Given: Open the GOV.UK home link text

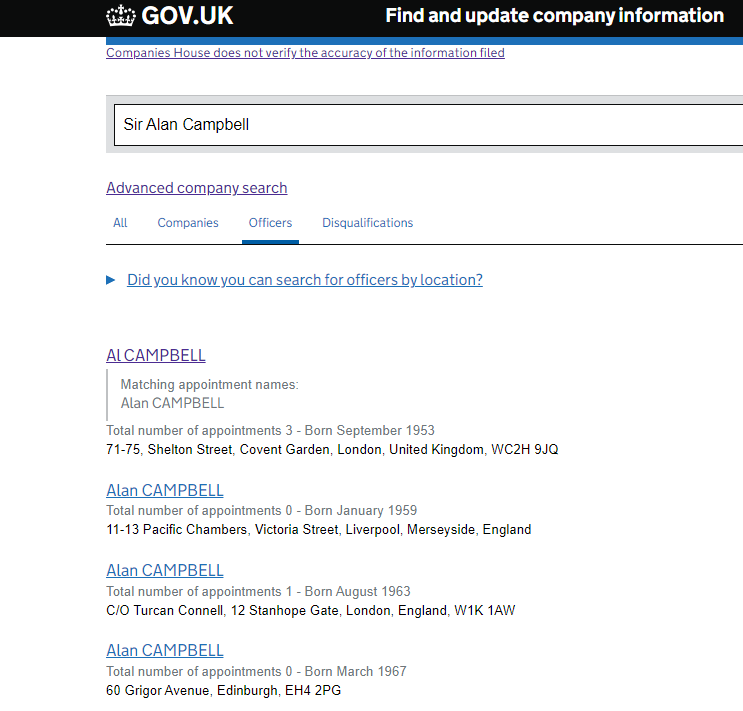Looking at the screenshot, I should pyautogui.click(x=187, y=16).
